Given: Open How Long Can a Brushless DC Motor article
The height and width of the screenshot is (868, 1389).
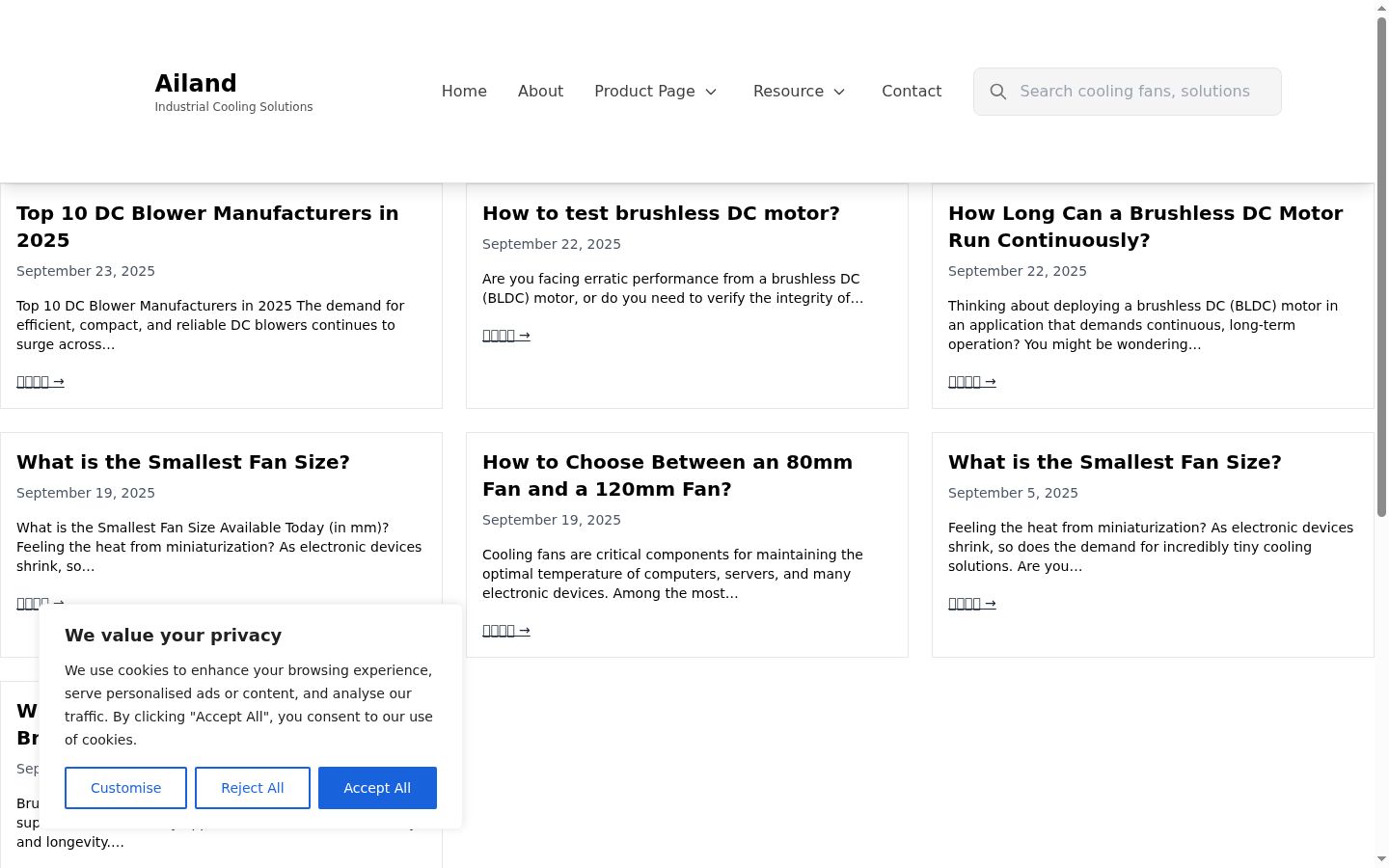Looking at the screenshot, I should 1145,227.
